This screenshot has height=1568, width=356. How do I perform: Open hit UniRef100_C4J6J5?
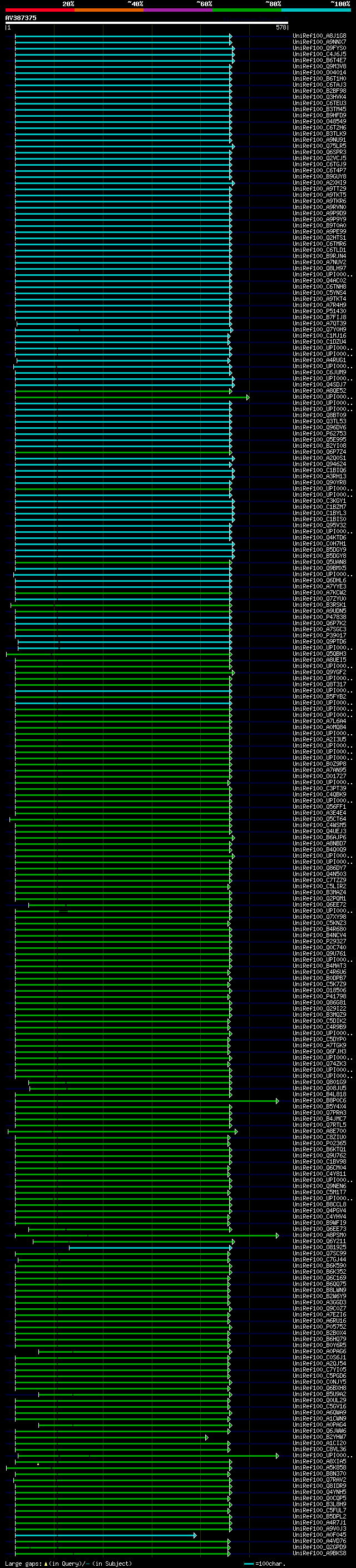319,54
